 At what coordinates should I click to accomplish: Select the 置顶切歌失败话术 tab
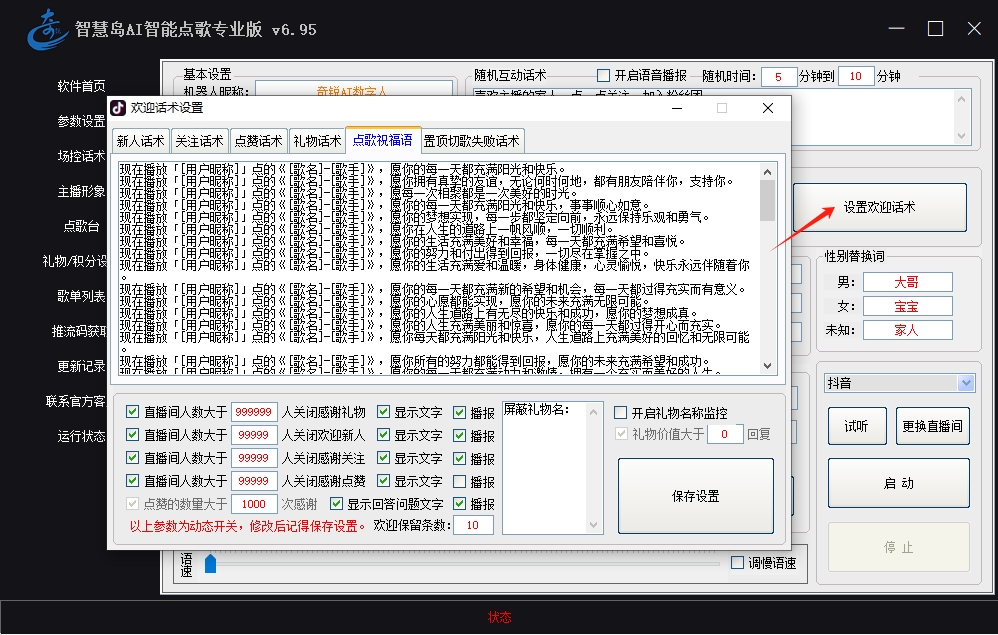click(471, 141)
